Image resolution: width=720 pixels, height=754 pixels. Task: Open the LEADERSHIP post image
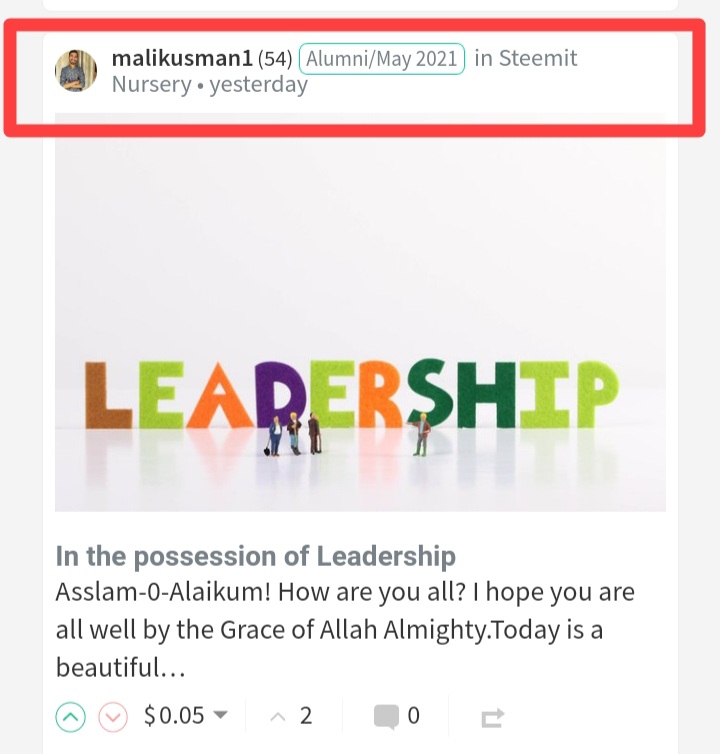pos(360,312)
